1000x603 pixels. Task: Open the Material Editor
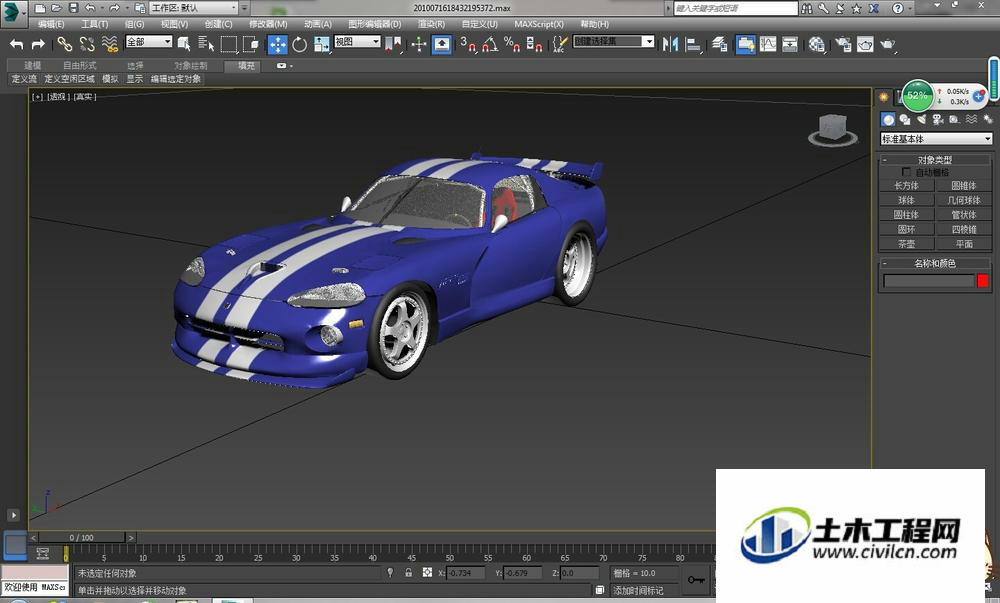816,44
